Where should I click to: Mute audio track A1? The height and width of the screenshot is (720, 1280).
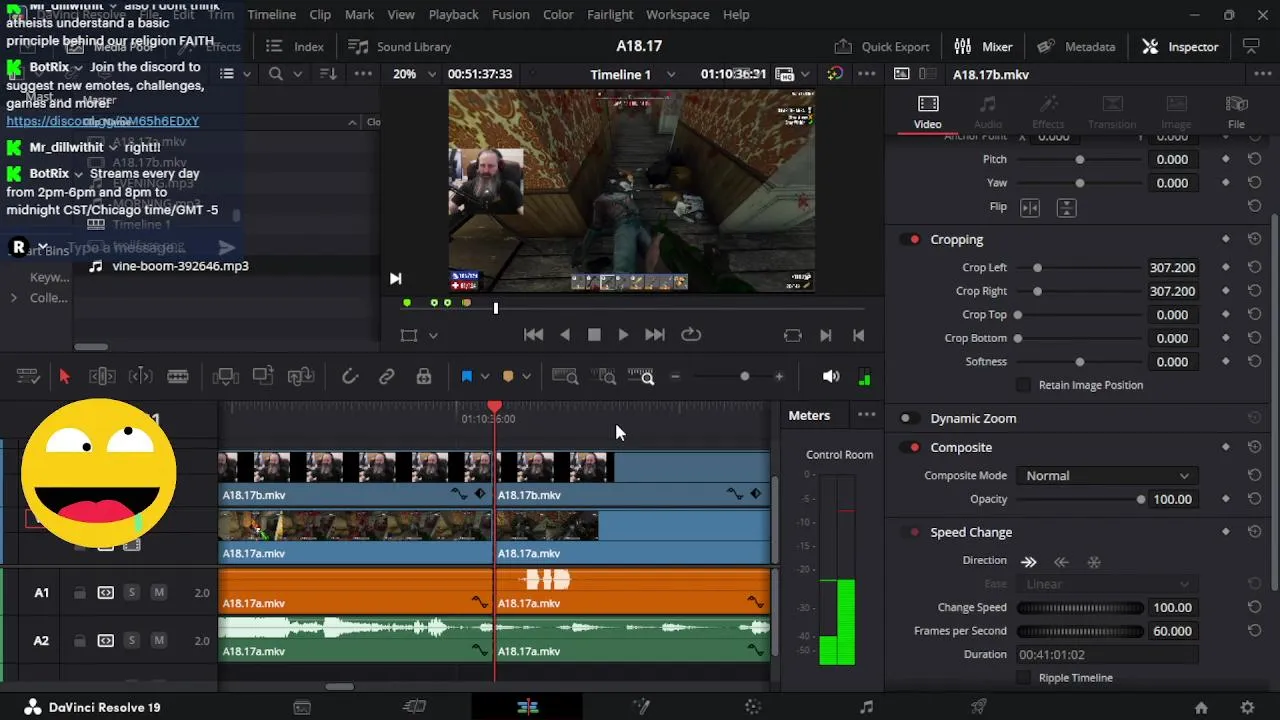pos(158,593)
